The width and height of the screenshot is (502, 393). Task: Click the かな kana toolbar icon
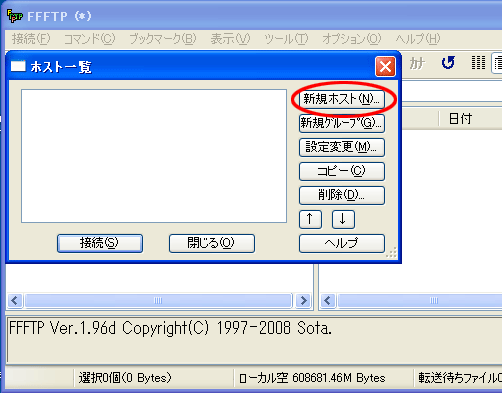(417, 63)
